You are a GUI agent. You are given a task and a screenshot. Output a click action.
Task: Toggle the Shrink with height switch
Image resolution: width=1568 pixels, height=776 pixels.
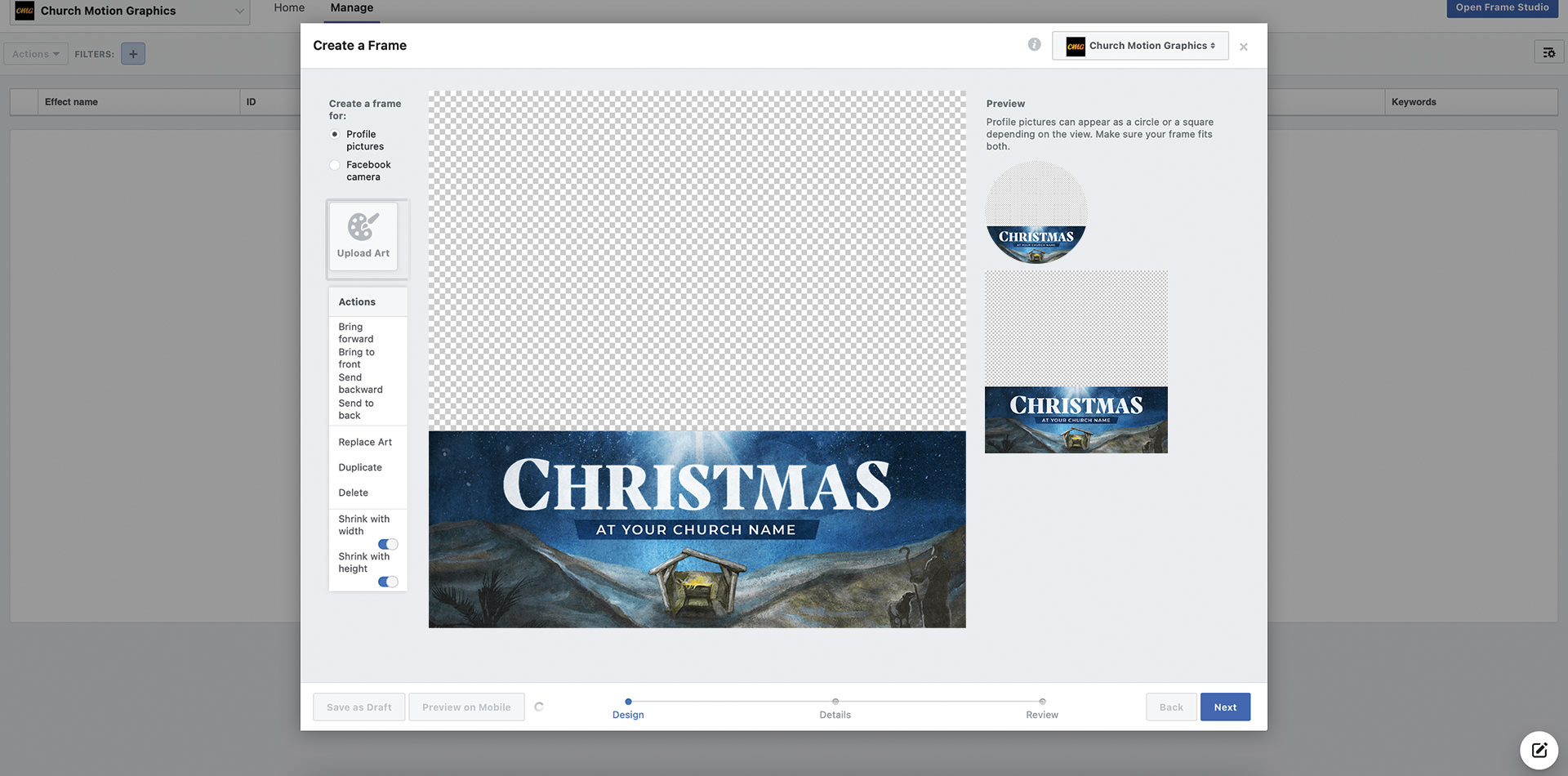(x=388, y=582)
